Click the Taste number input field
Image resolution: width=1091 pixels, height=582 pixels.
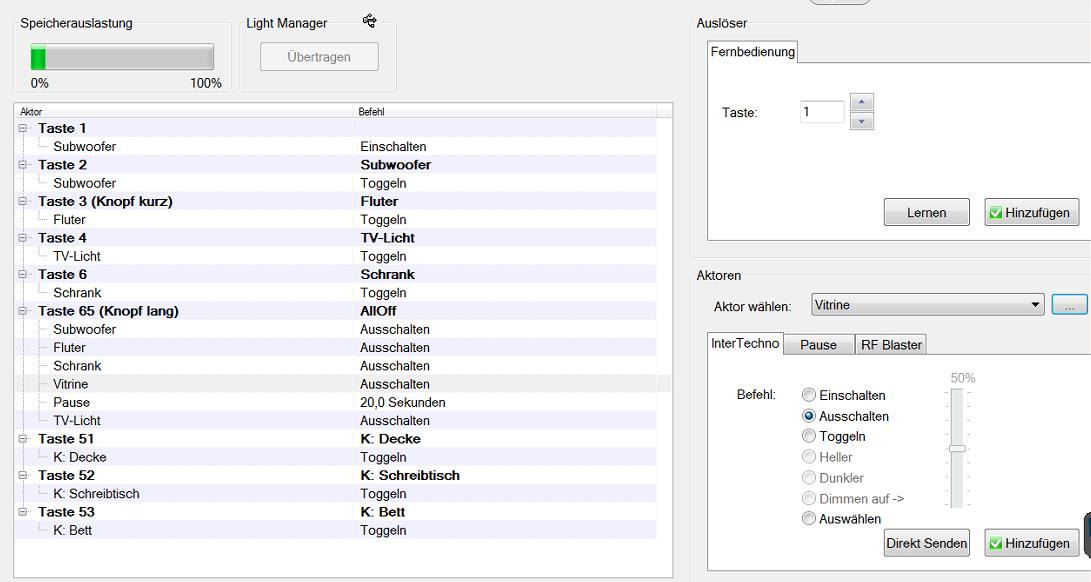pyautogui.click(x=822, y=111)
